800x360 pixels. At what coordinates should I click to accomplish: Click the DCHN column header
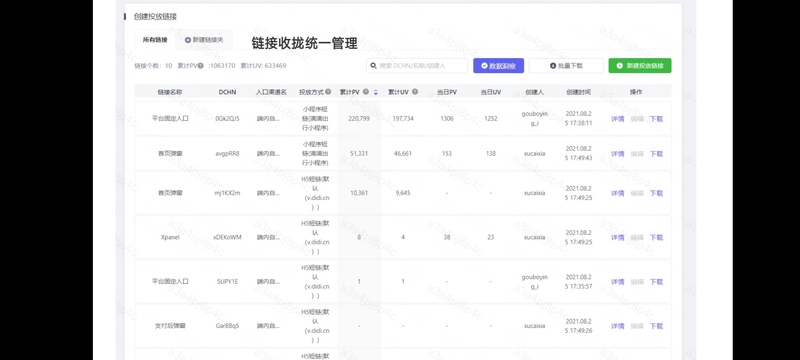pyautogui.click(x=228, y=92)
